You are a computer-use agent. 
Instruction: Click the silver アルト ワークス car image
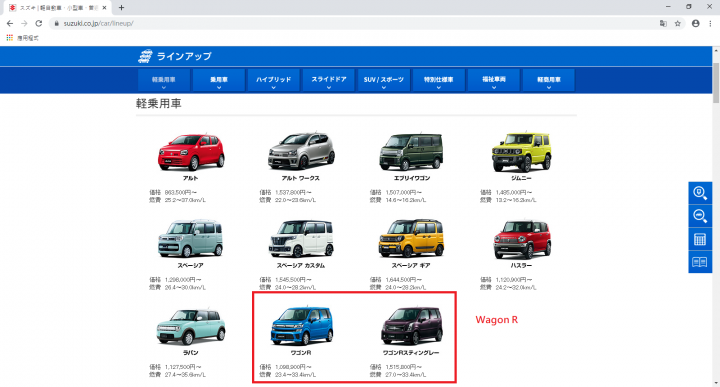click(301, 151)
